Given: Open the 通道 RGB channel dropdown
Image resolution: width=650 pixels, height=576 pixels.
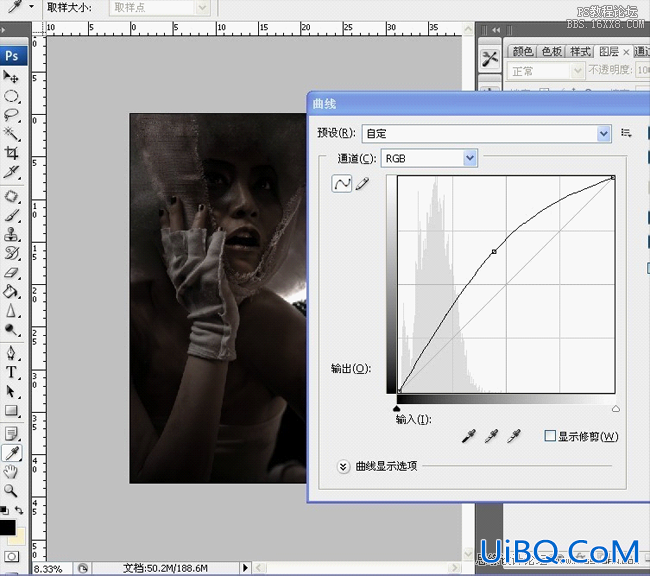Looking at the screenshot, I should pos(429,158).
